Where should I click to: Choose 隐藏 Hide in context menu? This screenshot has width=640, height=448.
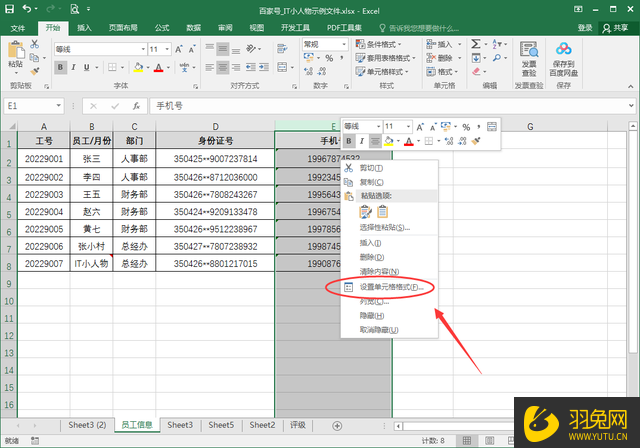pyautogui.click(x=389, y=316)
